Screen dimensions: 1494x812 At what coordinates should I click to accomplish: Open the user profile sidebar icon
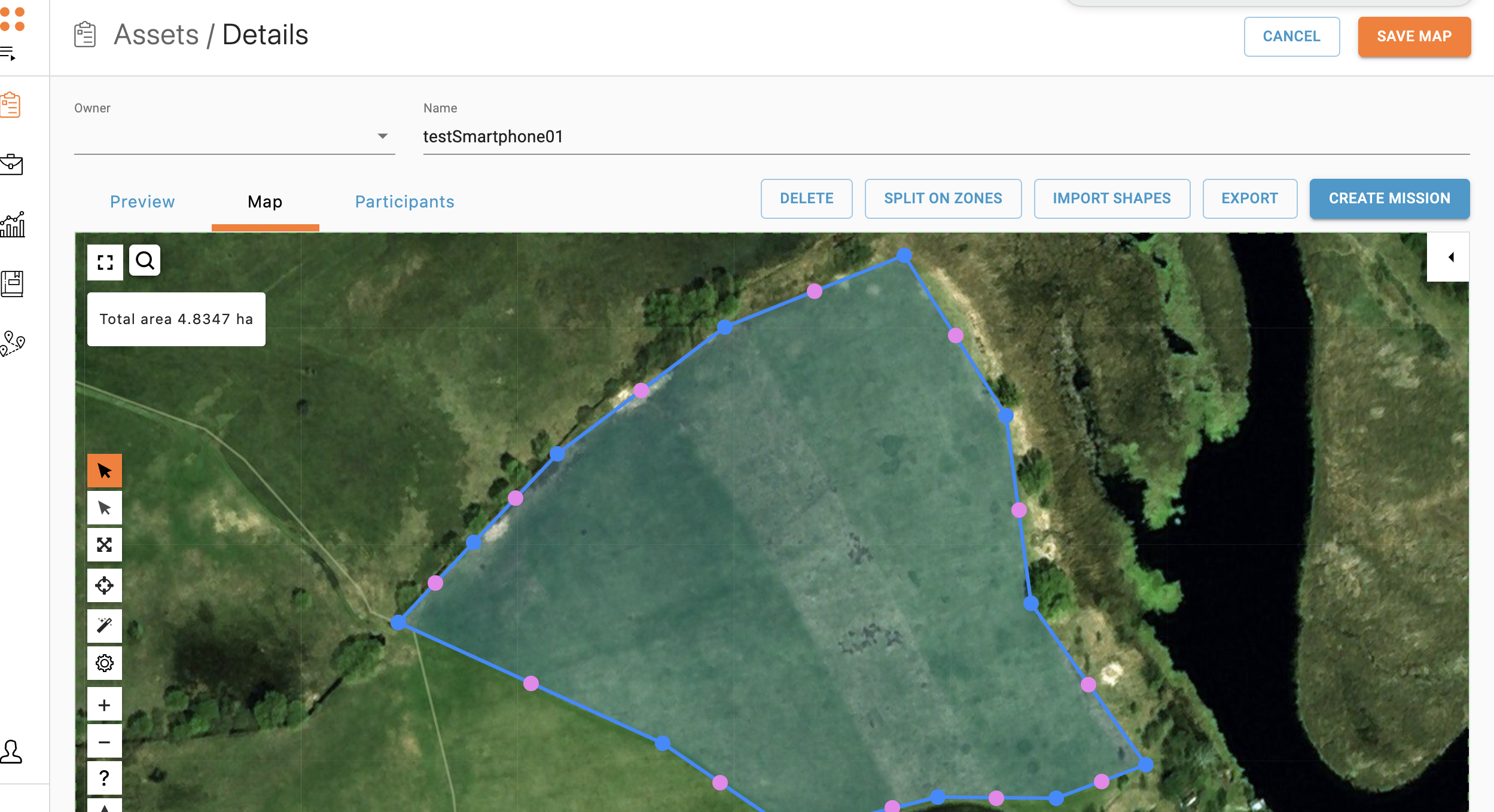tap(11, 752)
